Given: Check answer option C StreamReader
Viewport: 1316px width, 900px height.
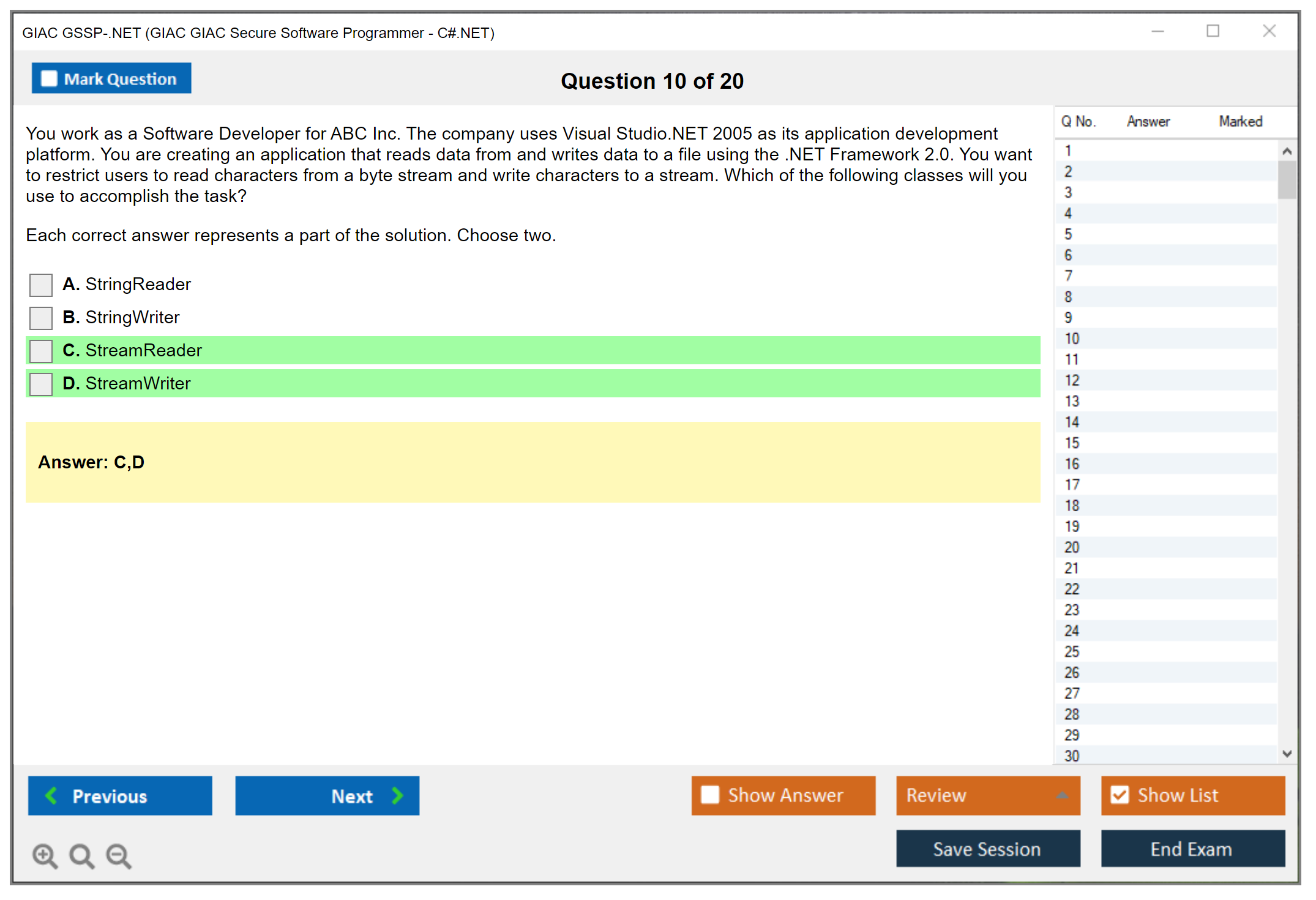Looking at the screenshot, I should [41, 351].
